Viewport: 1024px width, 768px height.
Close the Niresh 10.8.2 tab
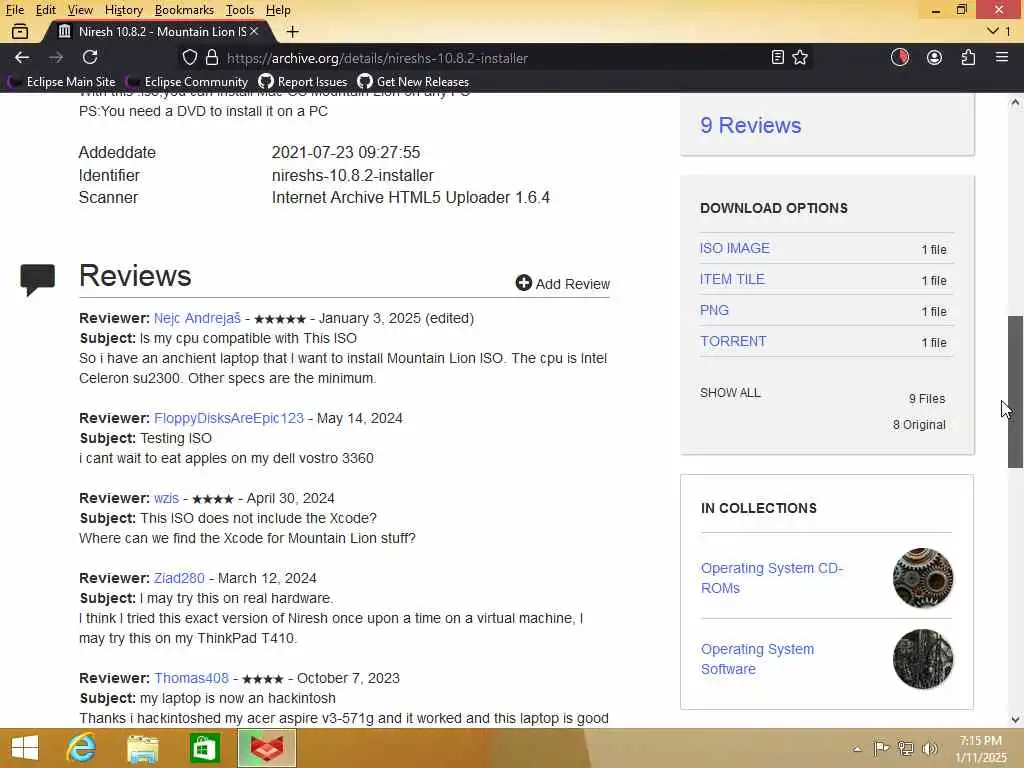pos(254,31)
